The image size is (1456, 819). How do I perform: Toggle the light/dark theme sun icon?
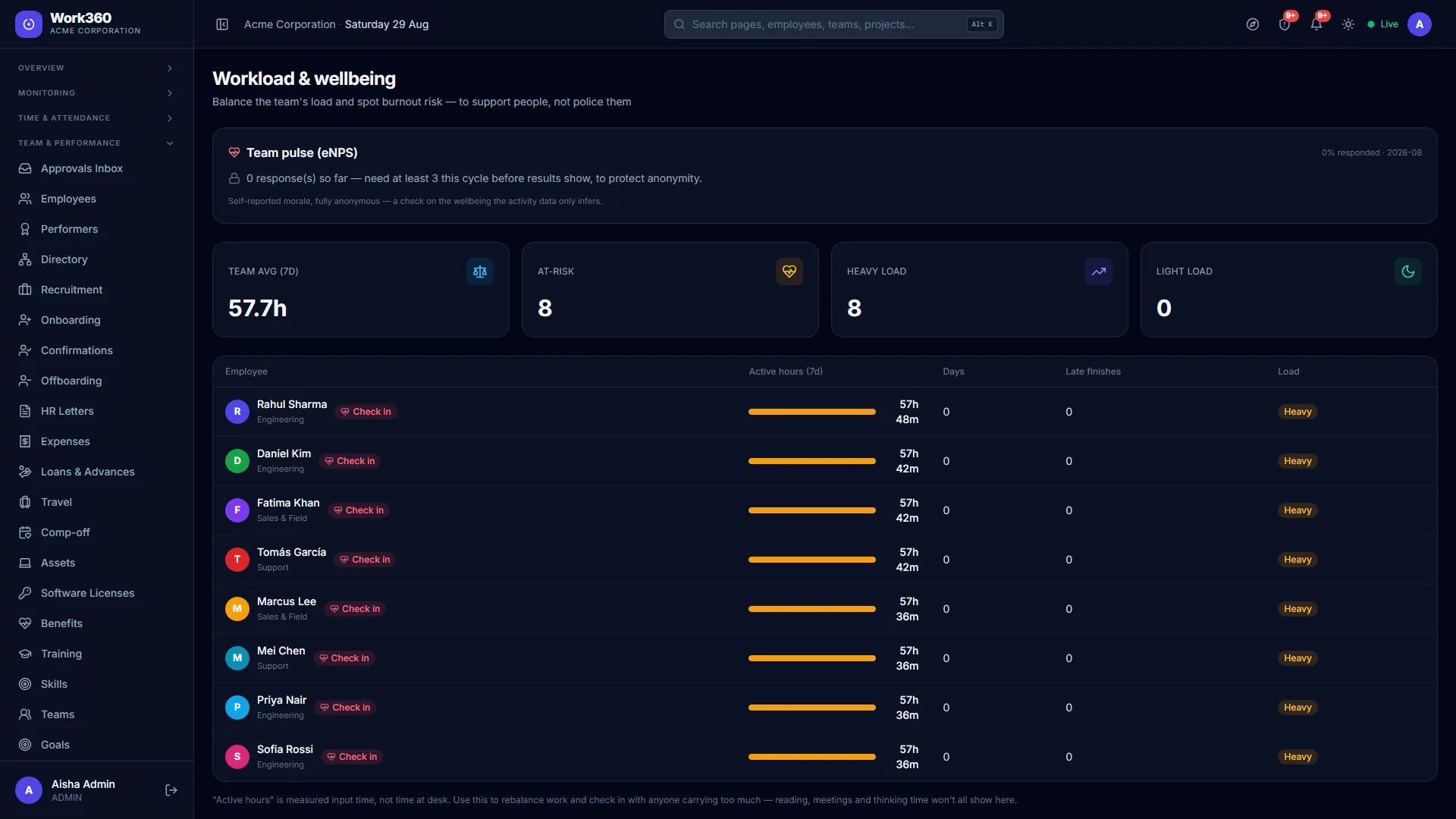tap(1348, 24)
